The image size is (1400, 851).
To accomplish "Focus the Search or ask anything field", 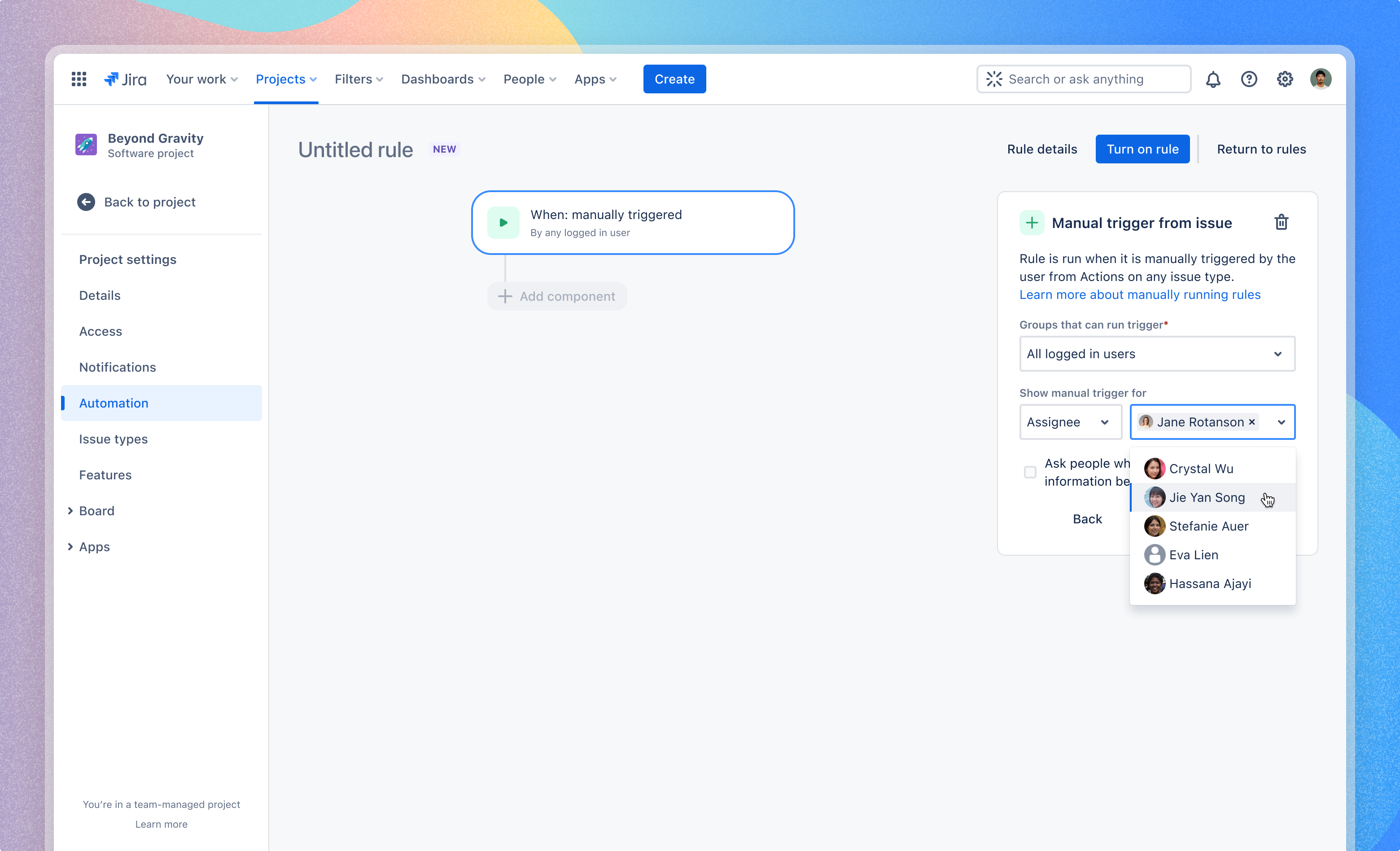I will pos(1084,79).
